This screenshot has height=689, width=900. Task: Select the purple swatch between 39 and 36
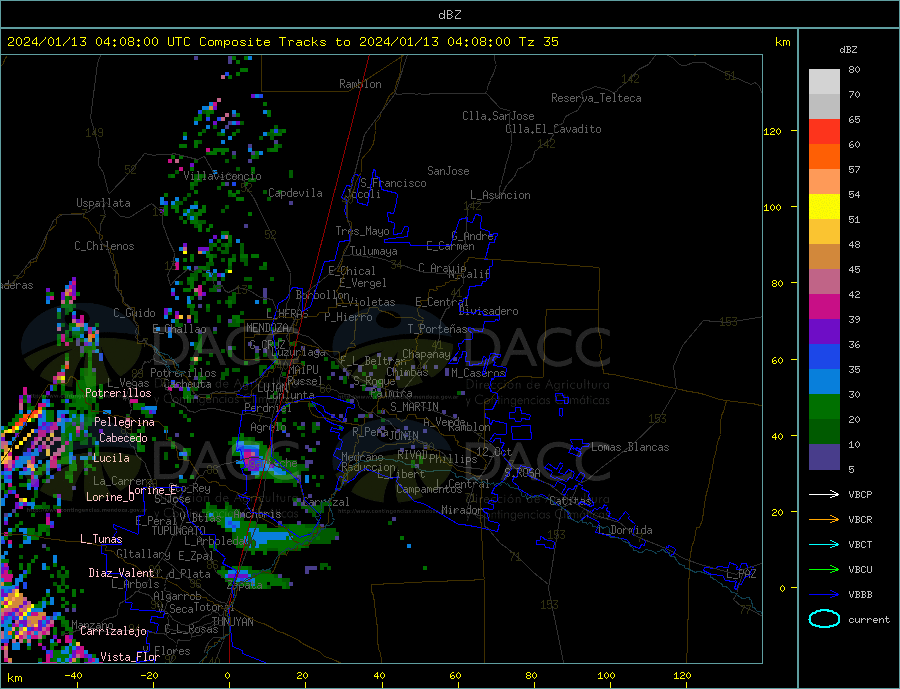pos(824,332)
